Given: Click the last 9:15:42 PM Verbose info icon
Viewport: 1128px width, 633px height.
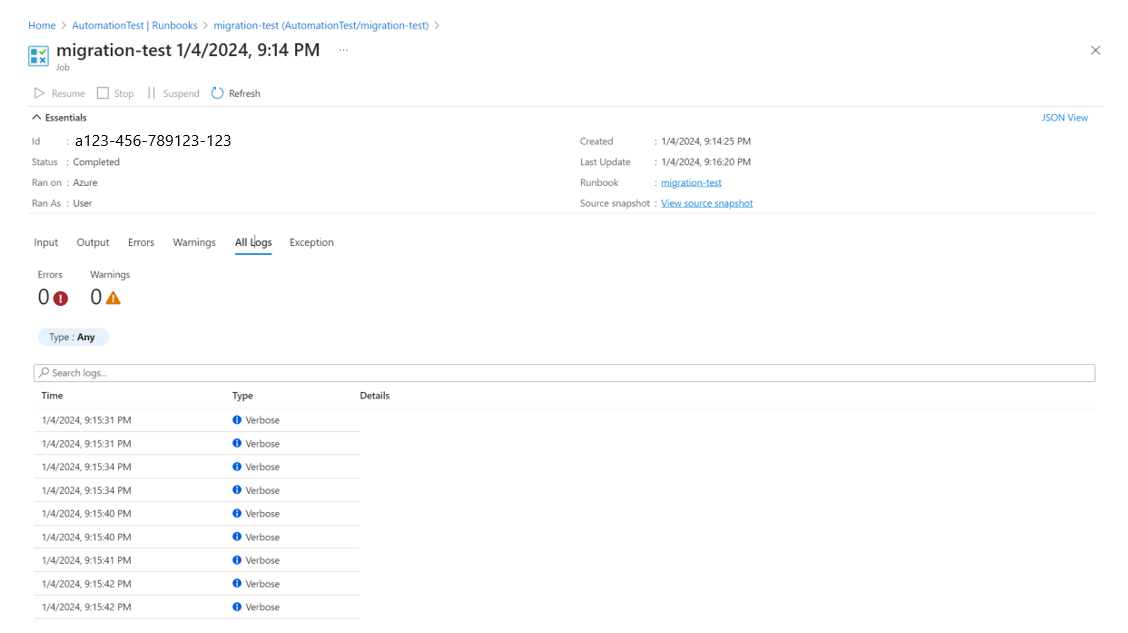Looking at the screenshot, I should tap(237, 607).
